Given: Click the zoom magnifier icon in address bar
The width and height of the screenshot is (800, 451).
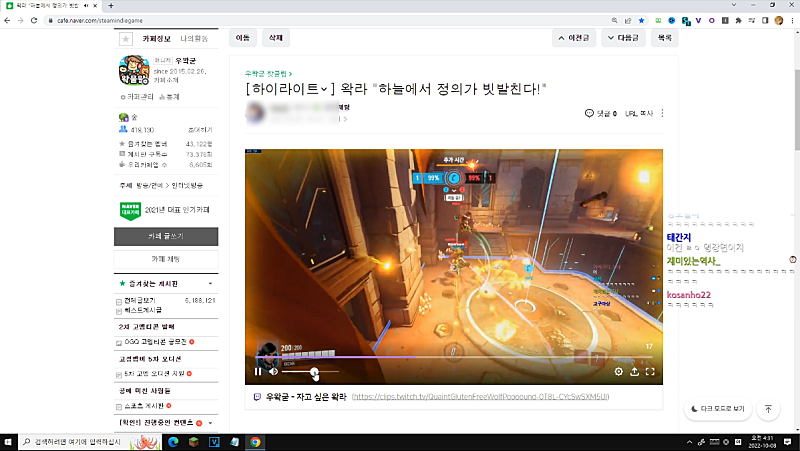Looking at the screenshot, I should pos(614,20).
